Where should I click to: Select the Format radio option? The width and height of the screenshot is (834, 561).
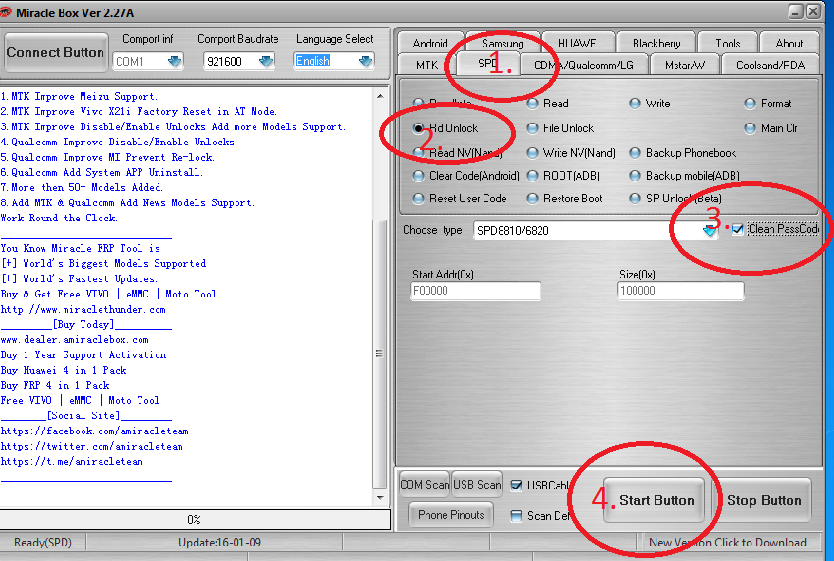750,104
